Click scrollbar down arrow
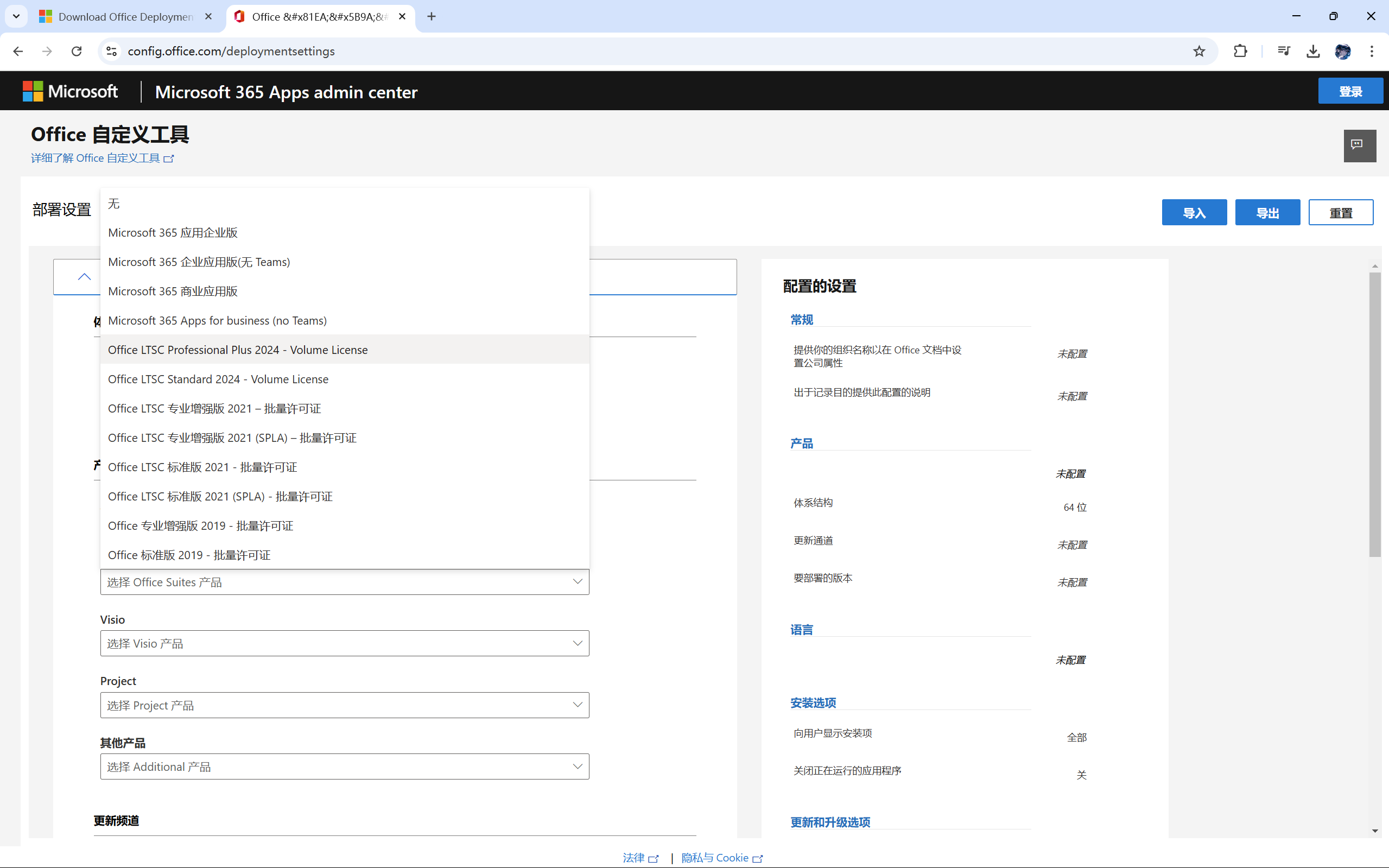Screen dimensions: 1389x868 coord(1375,831)
